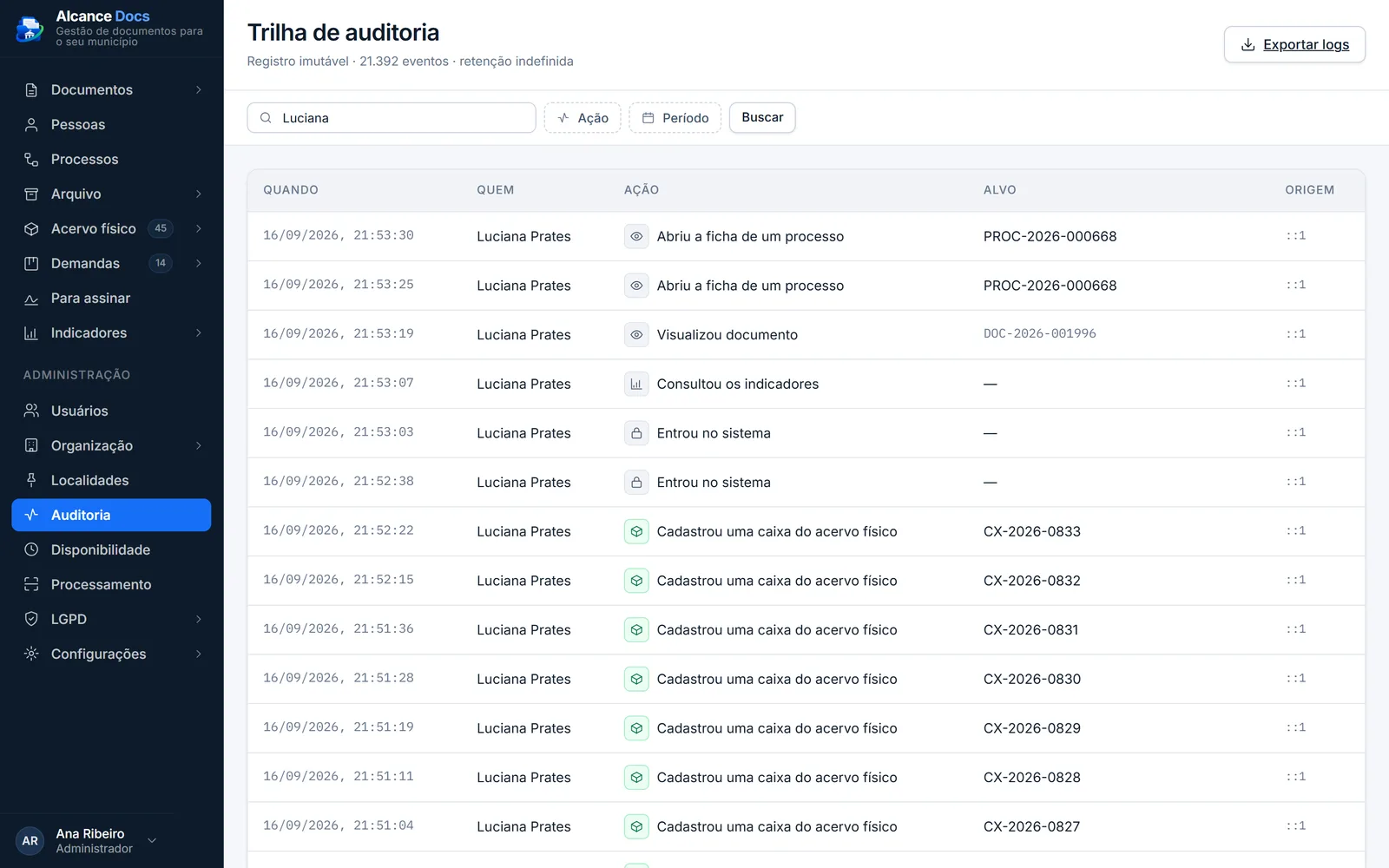Expand the Documentos menu chevron

(199, 90)
